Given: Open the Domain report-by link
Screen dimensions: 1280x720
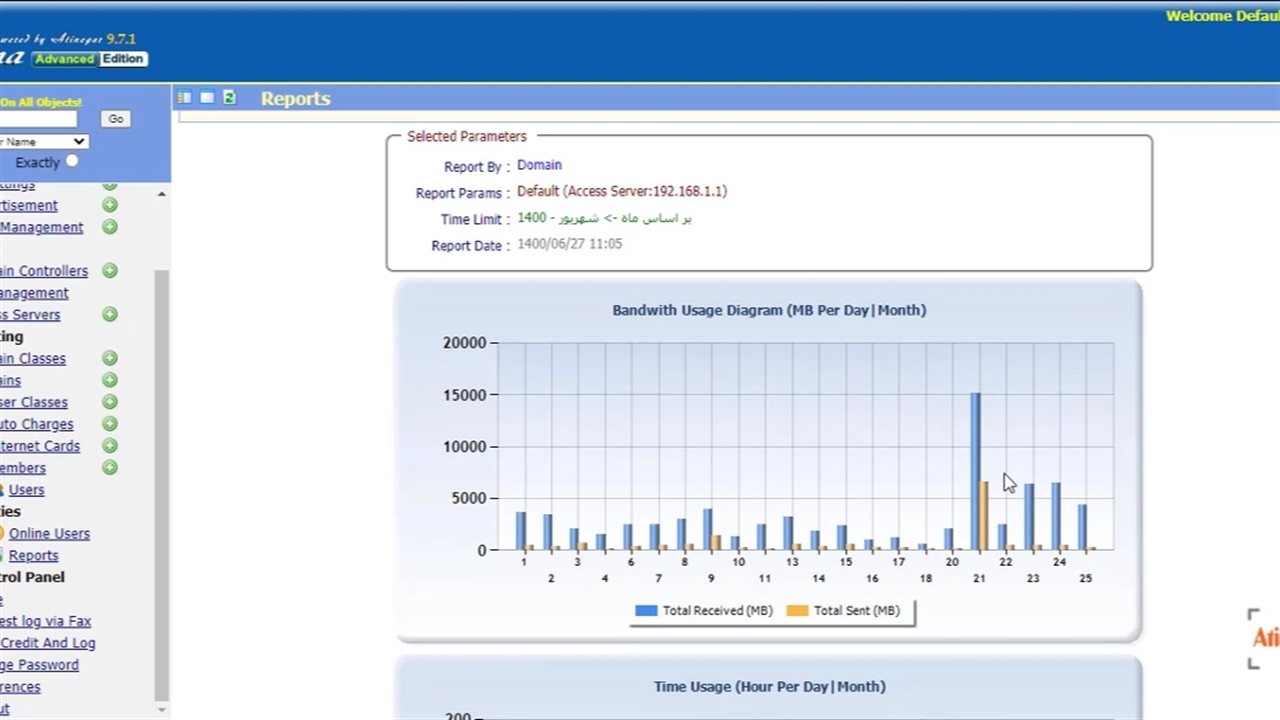Looking at the screenshot, I should [539, 165].
